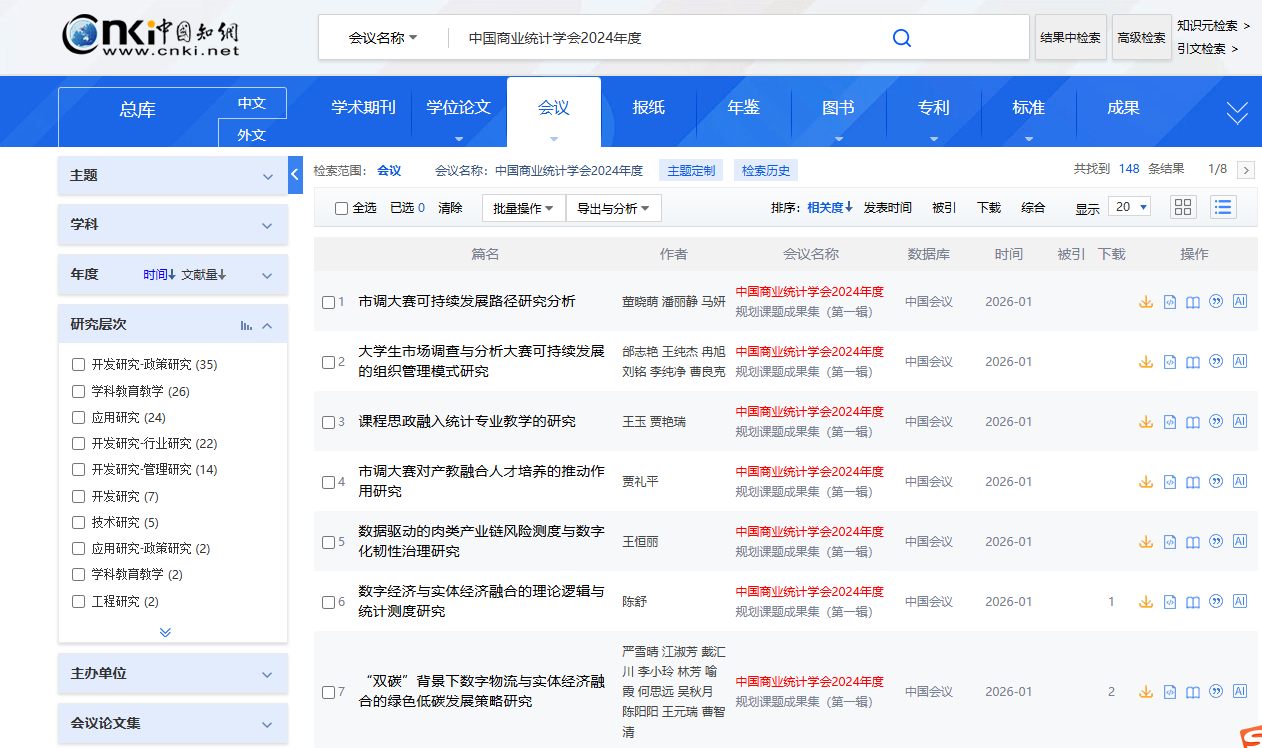Open online reading for the 数字经济 paper
This screenshot has height=748, width=1262.
pos(1192,601)
